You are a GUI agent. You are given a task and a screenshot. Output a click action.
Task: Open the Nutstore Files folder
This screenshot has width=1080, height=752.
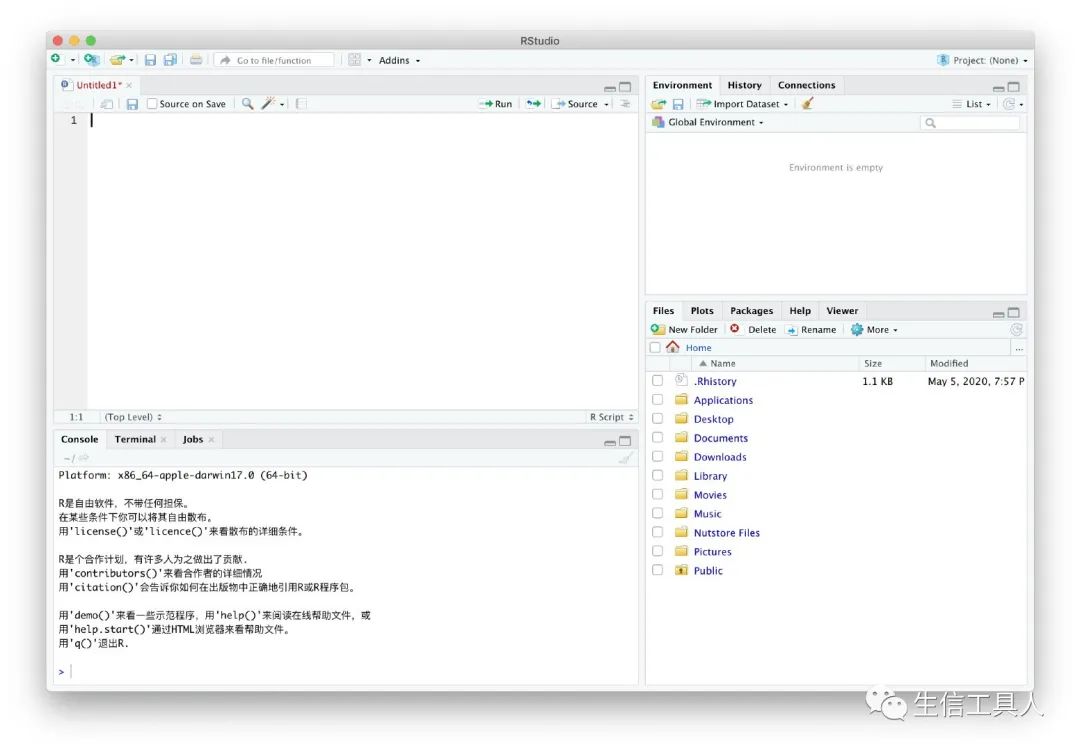[x=726, y=532]
